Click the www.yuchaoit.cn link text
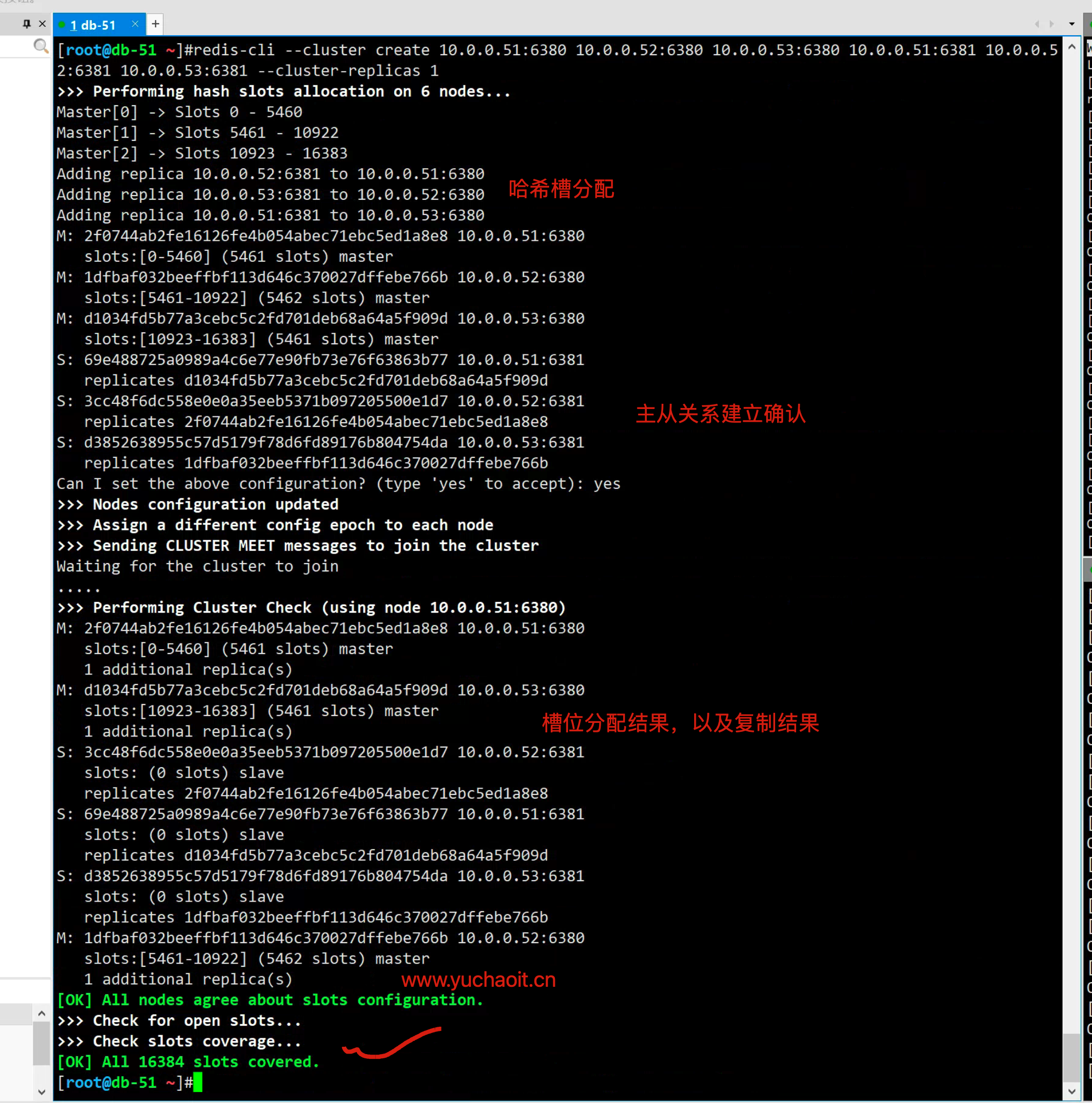Screen dimensions: 1092x1103 pyautogui.click(x=478, y=979)
